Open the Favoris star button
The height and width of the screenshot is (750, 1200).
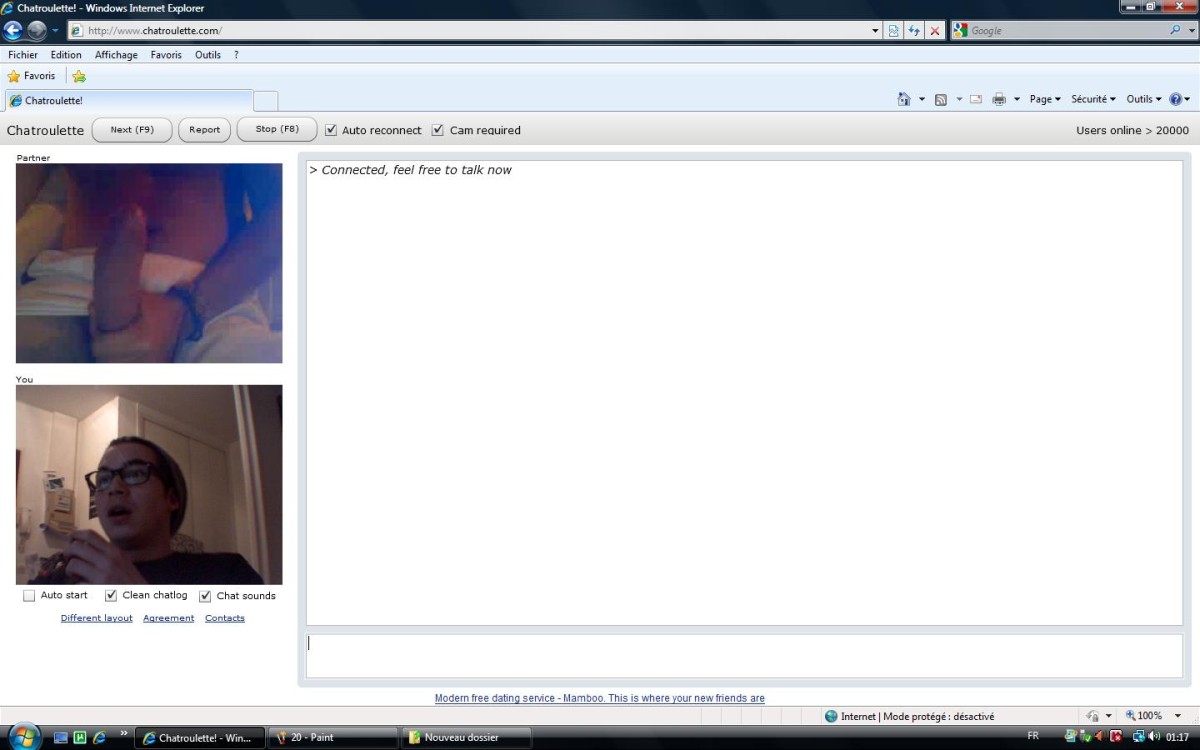click(31, 76)
